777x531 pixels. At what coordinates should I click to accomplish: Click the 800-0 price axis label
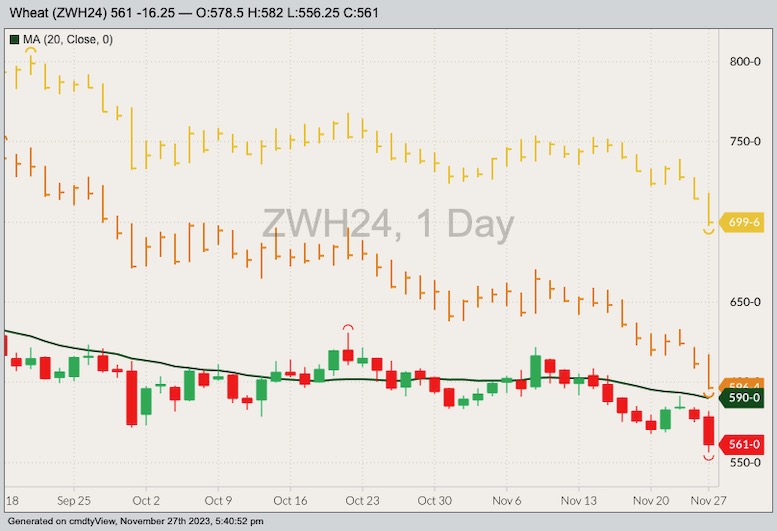[x=745, y=61]
